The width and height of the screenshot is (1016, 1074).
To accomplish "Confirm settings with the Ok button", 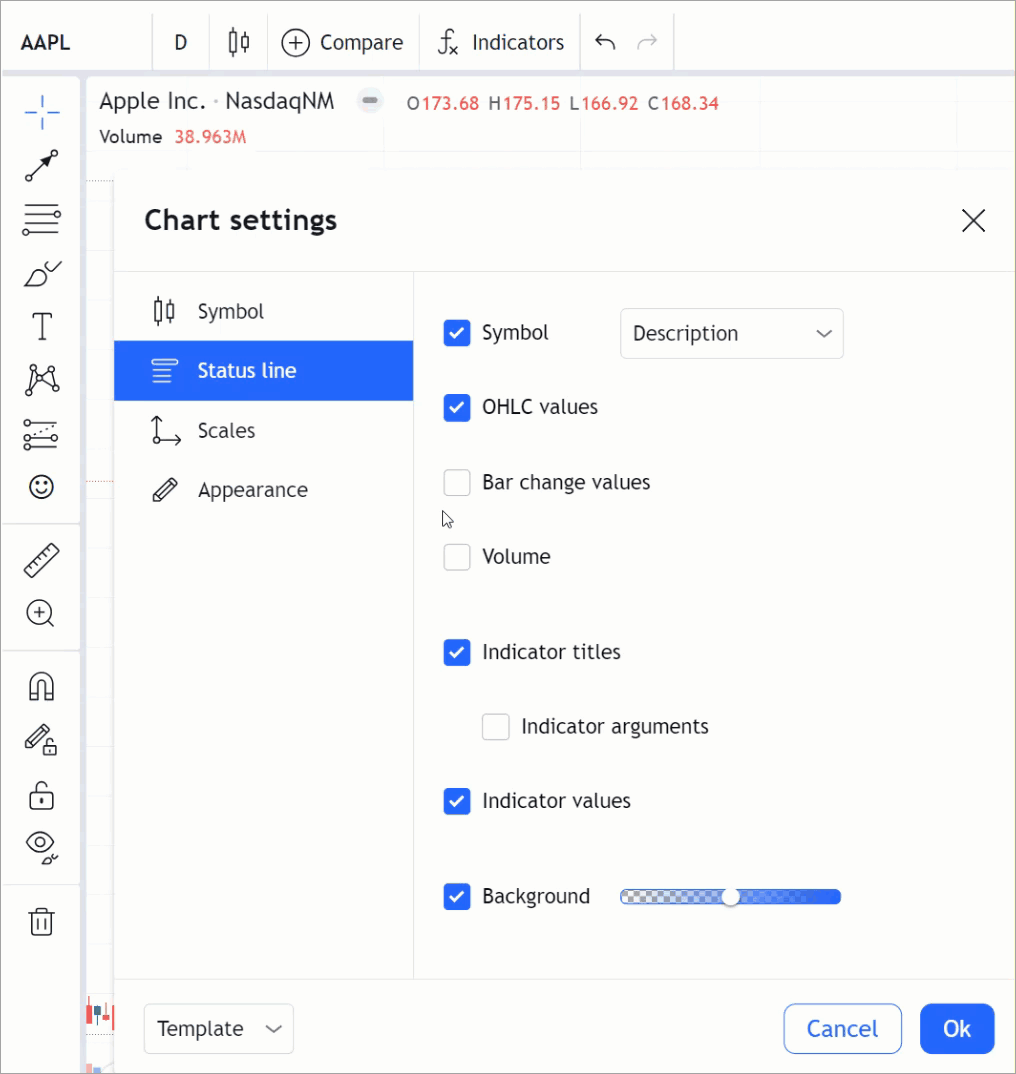I will (x=956, y=1028).
